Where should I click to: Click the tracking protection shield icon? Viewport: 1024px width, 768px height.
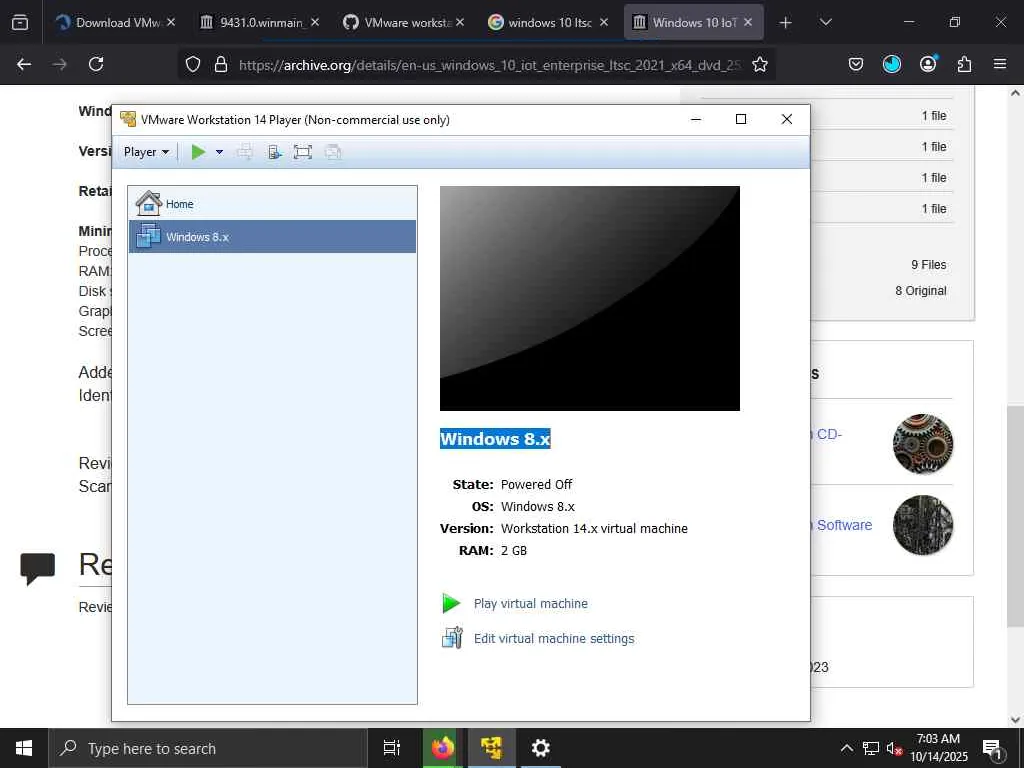pos(193,64)
